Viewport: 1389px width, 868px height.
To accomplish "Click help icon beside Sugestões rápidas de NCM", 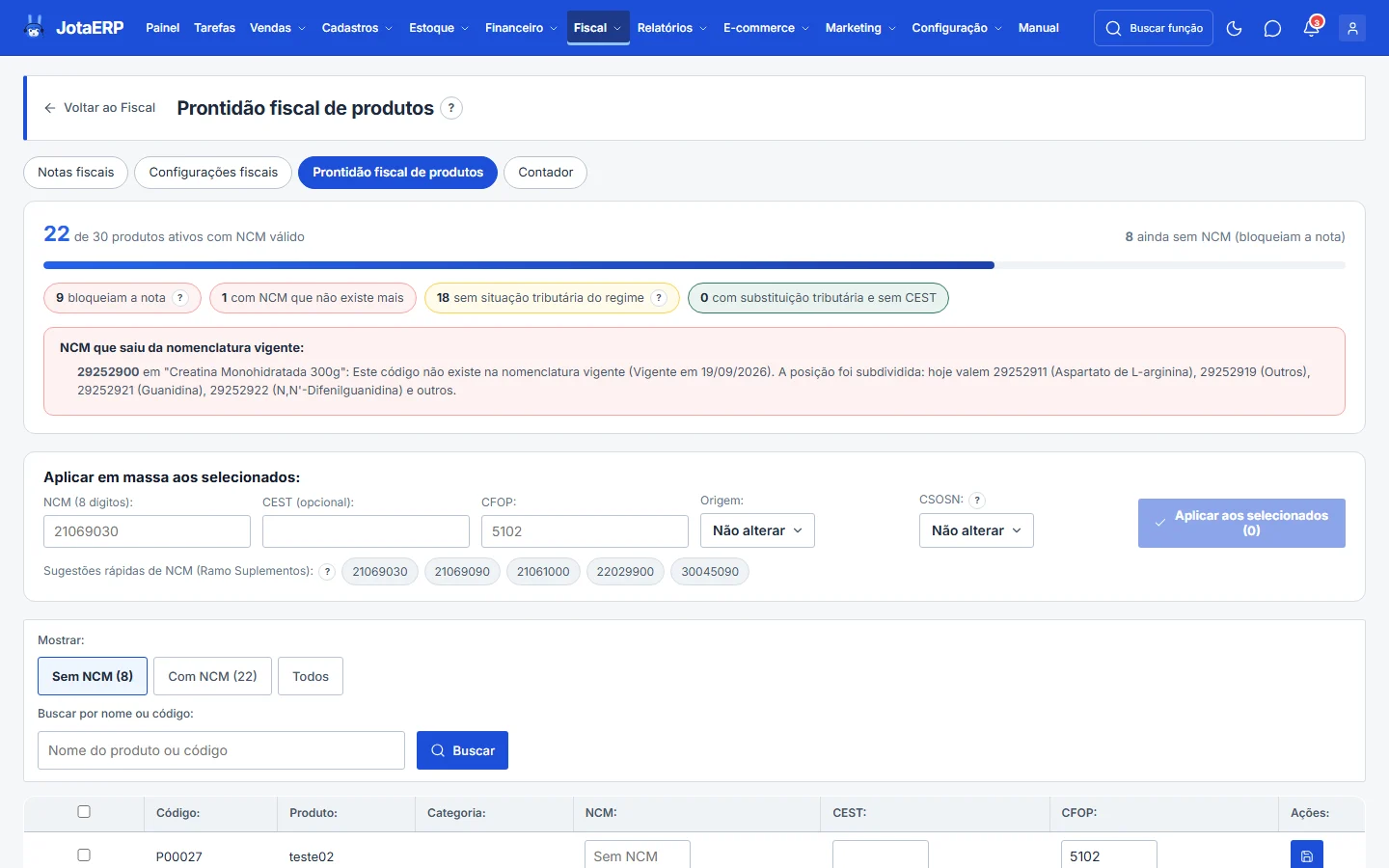I will [x=327, y=572].
